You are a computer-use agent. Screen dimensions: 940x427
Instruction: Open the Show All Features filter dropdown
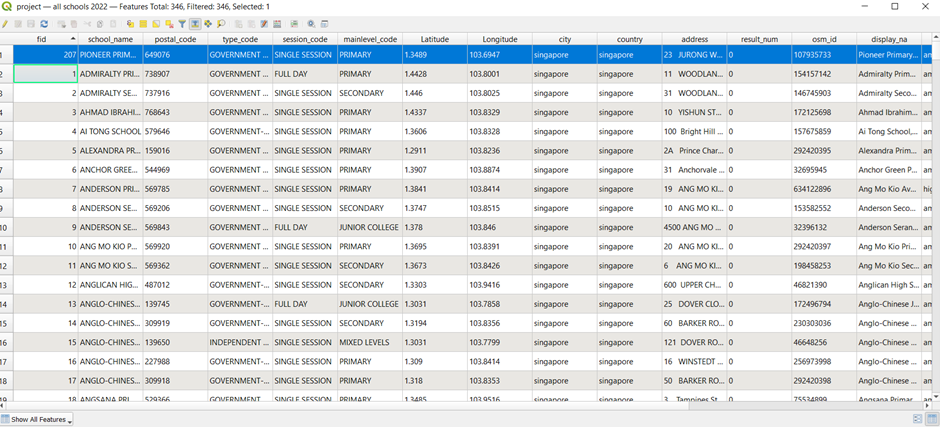(38, 419)
